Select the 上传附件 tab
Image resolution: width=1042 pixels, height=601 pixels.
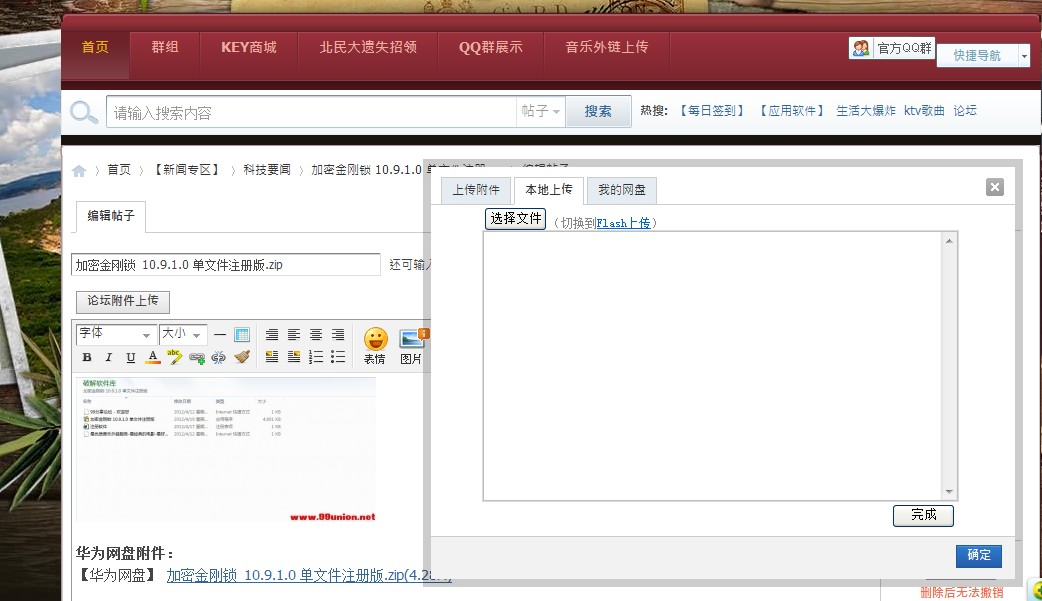(475, 190)
